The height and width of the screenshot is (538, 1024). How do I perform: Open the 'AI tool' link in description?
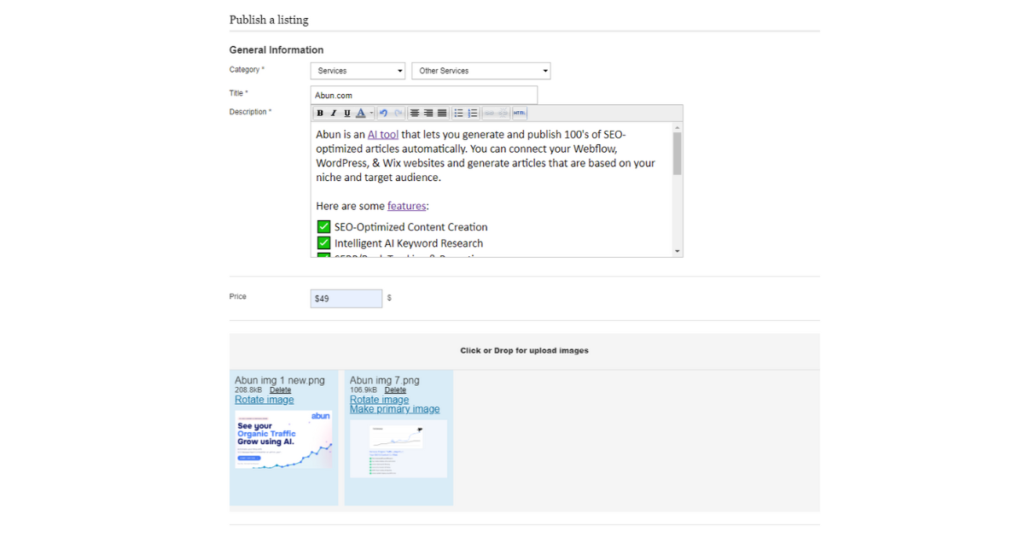[383, 134]
